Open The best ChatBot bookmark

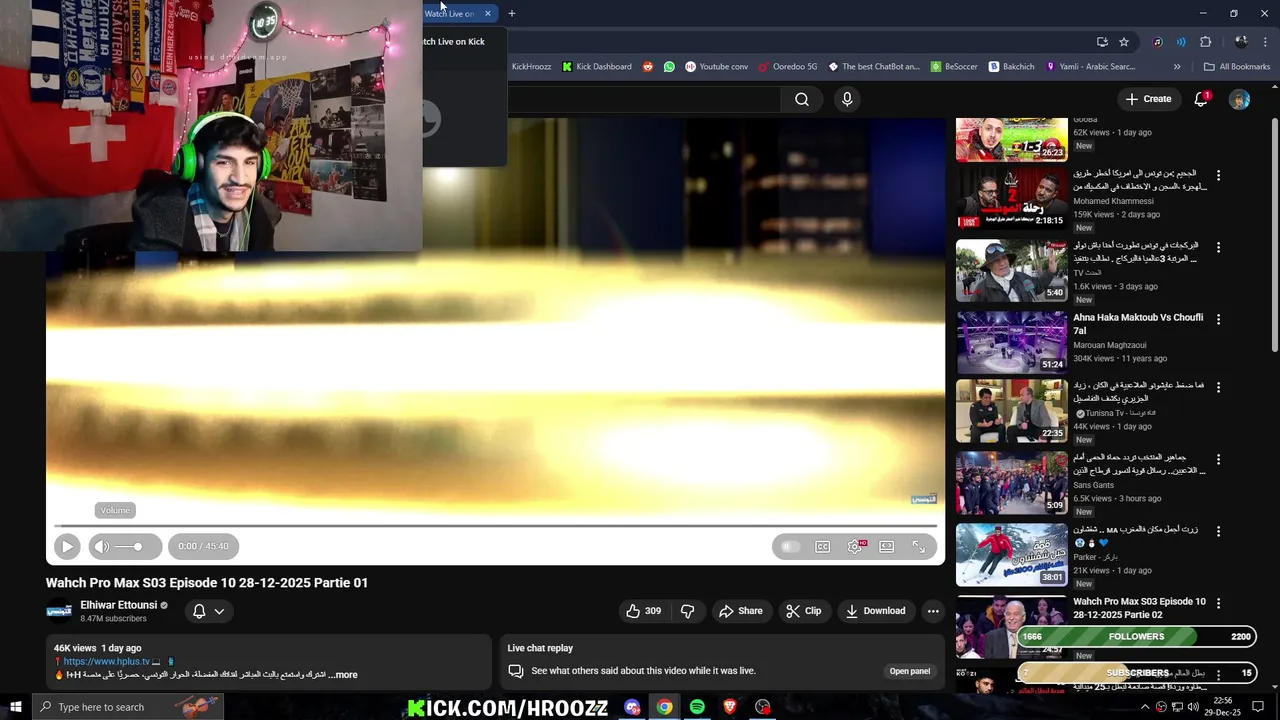click(872, 67)
